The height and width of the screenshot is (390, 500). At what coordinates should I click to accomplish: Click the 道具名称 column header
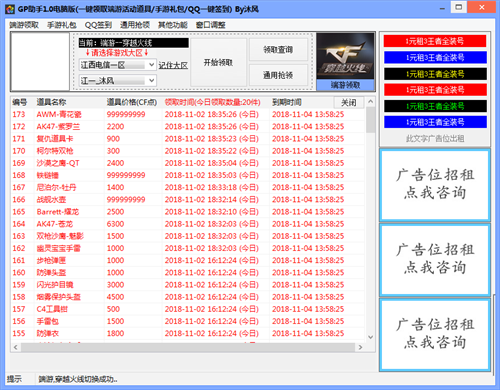point(51,102)
